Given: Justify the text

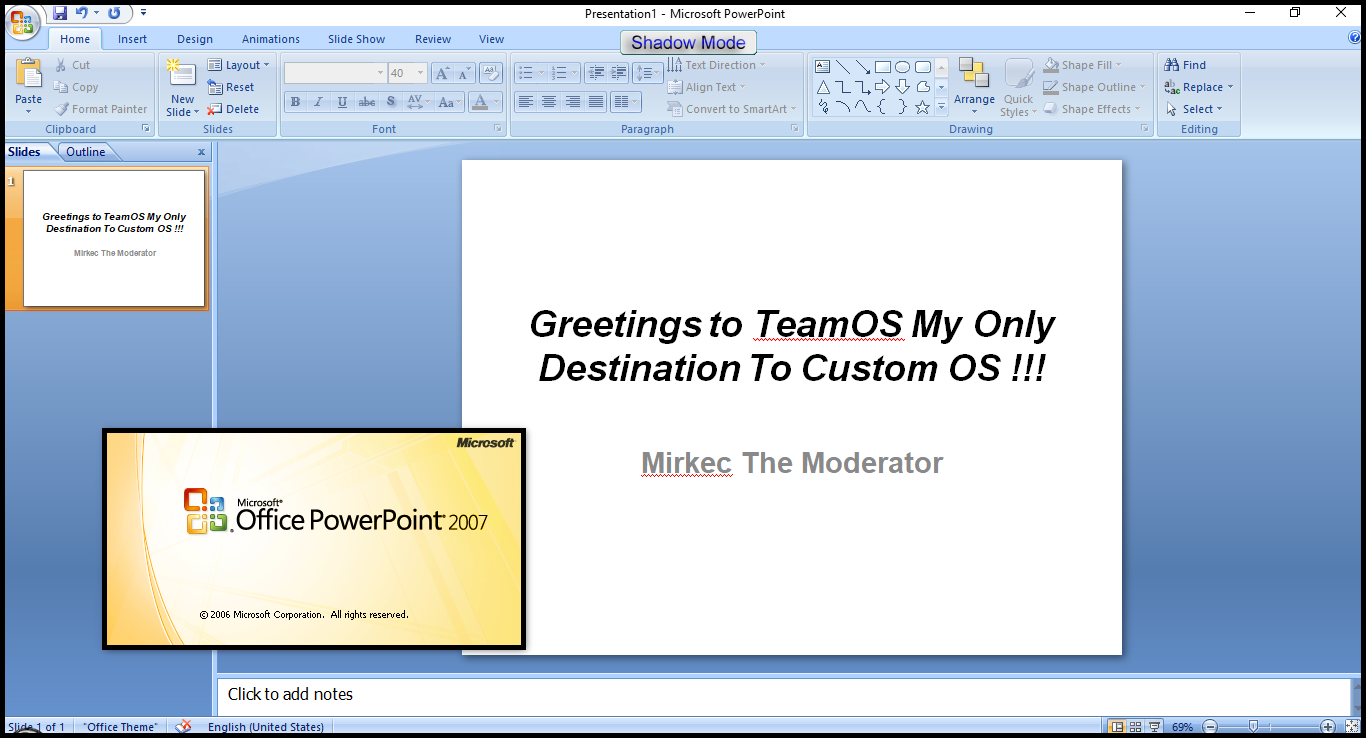Looking at the screenshot, I should point(596,102).
